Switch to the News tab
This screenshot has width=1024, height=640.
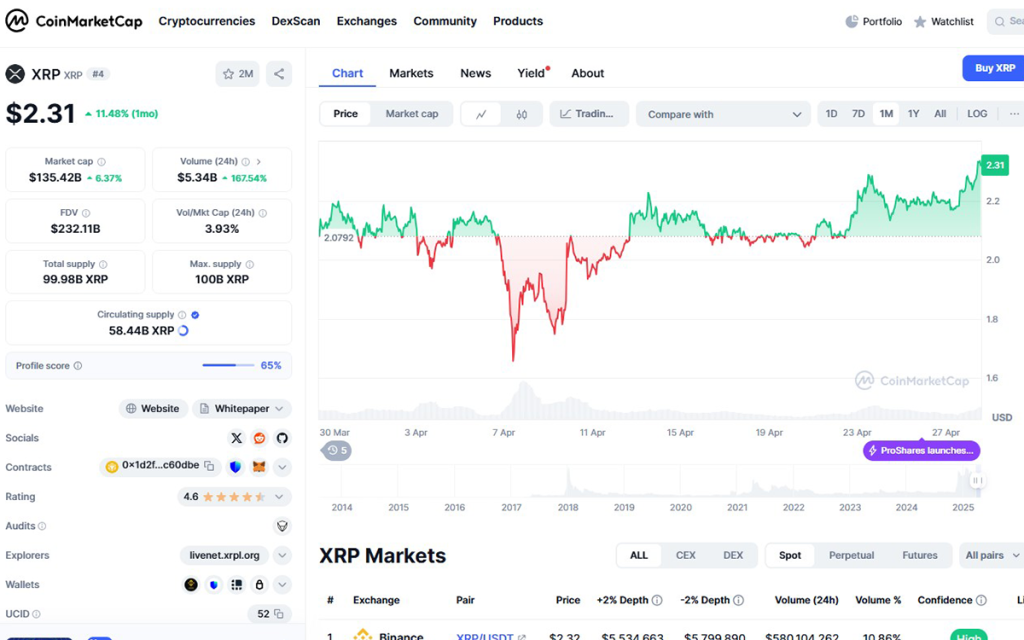point(475,73)
